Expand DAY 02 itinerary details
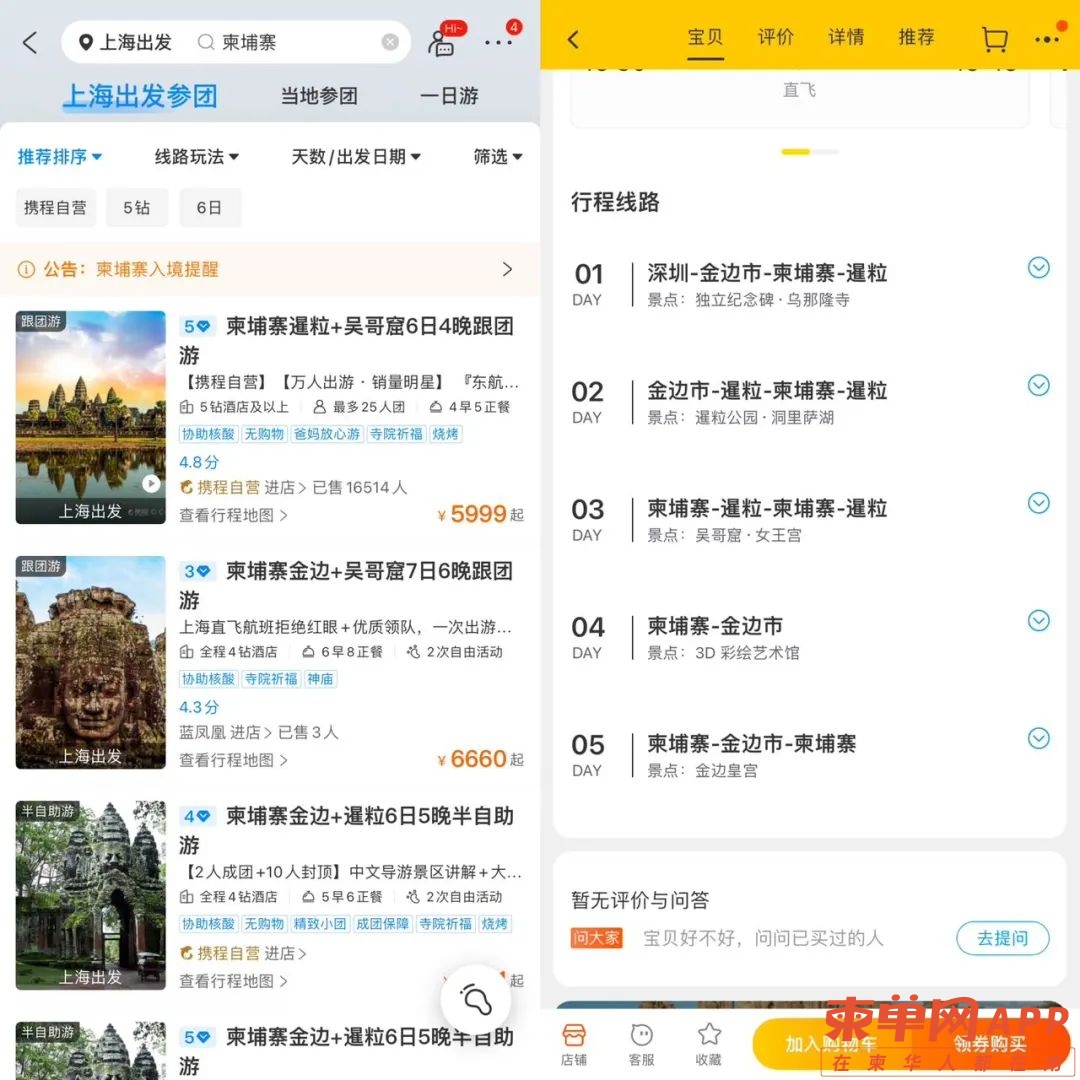 coord(1039,385)
